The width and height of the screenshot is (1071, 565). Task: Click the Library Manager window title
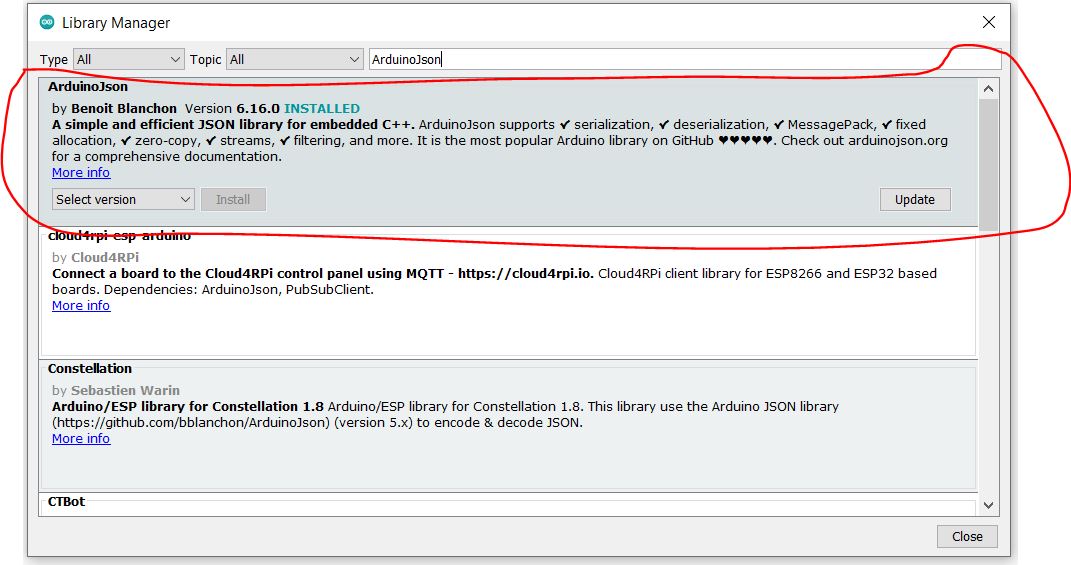click(116, 23)
